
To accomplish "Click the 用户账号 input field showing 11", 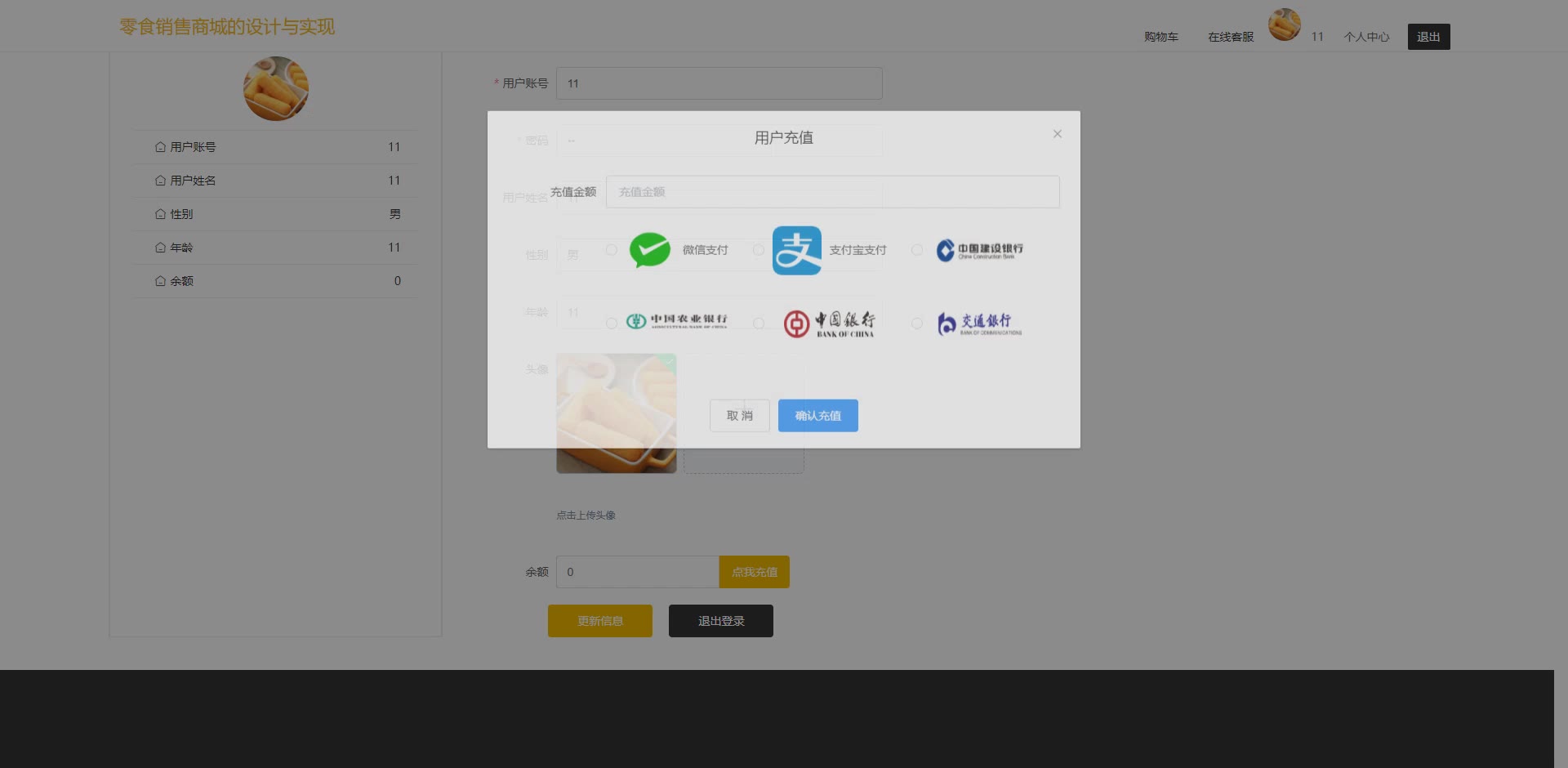I will [x=719, y=83].
